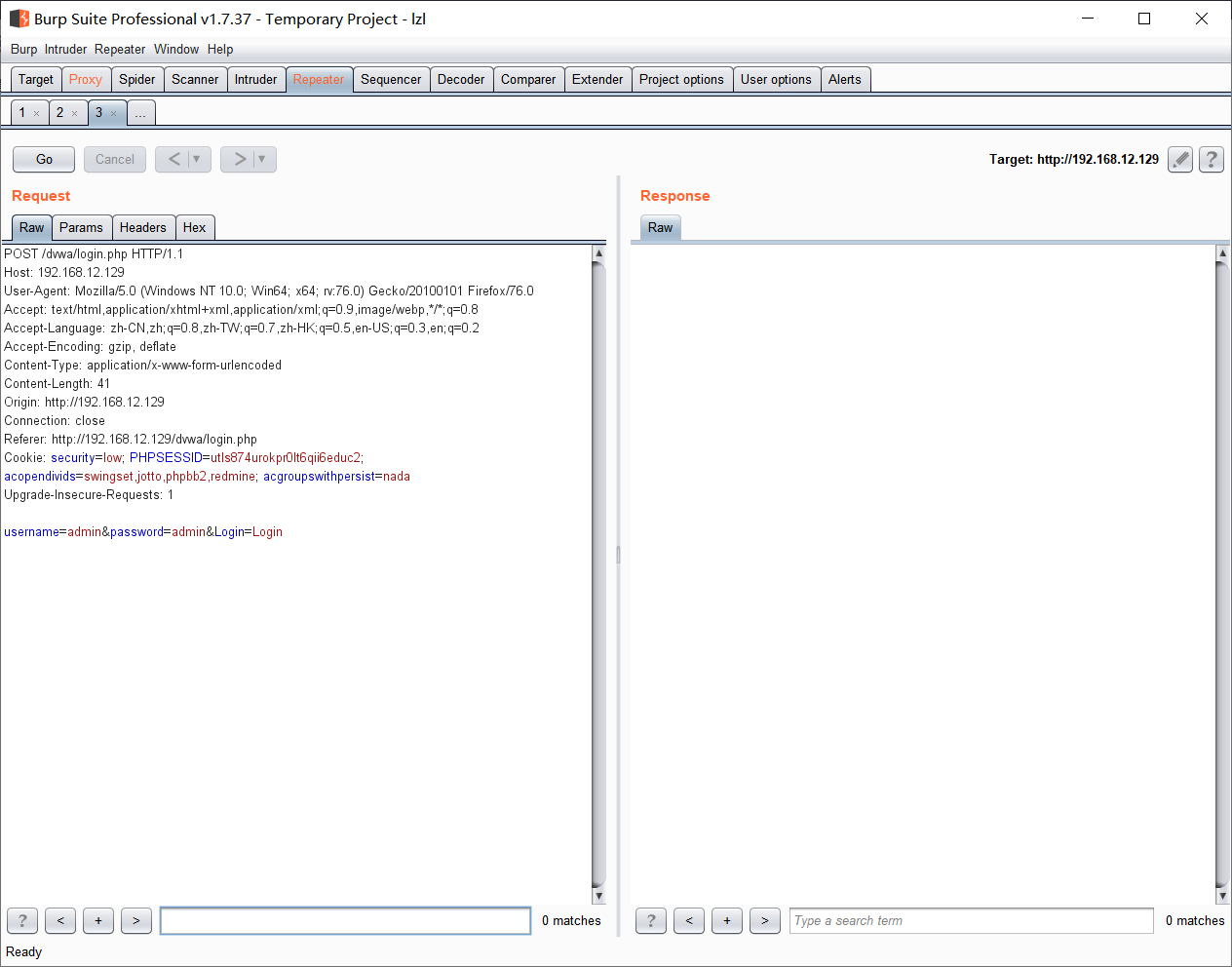Focus the request search input field
The width and height of the screenshot is (1232, 967).
pyautogui.click(x=346, y=920)
